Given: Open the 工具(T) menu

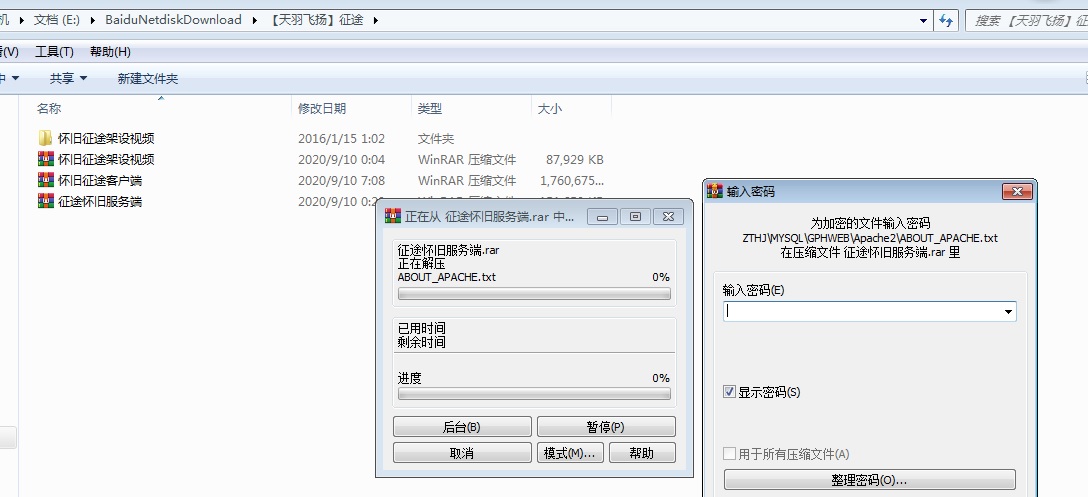Looking at the screenshot, I should tap(54, 52).
